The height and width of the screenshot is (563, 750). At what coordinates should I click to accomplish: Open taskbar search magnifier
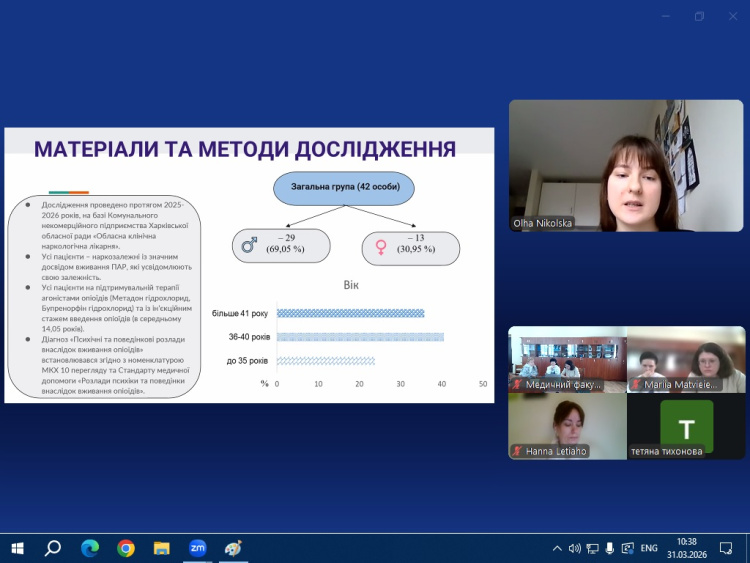(x=53, y=548)
